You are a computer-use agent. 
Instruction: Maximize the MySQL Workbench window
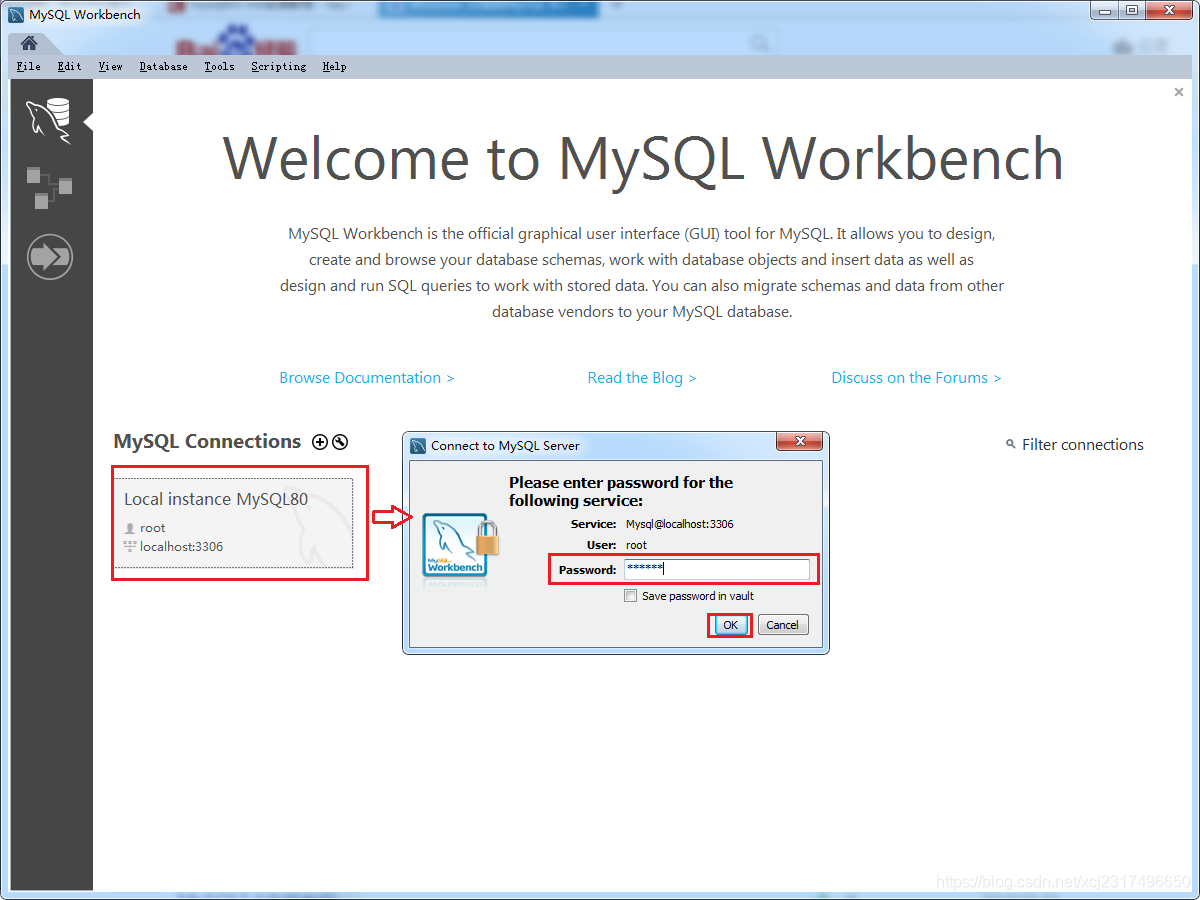coord(1132,11)
